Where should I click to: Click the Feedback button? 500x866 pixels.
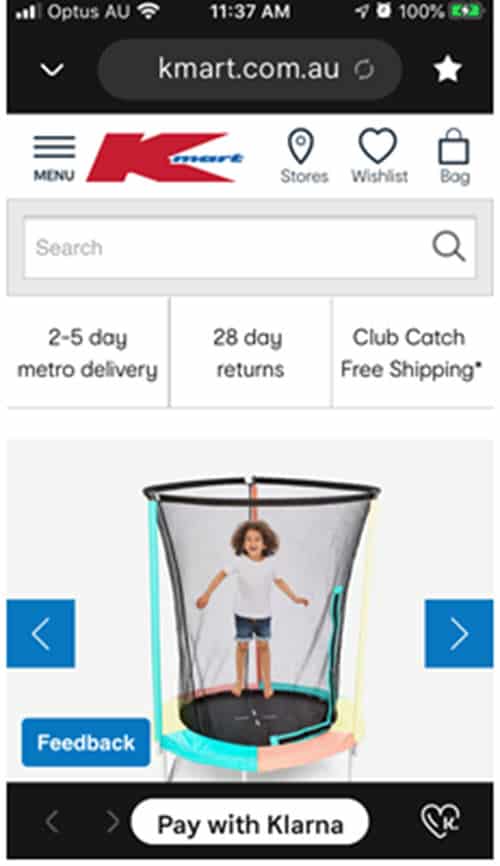[86, 742]
